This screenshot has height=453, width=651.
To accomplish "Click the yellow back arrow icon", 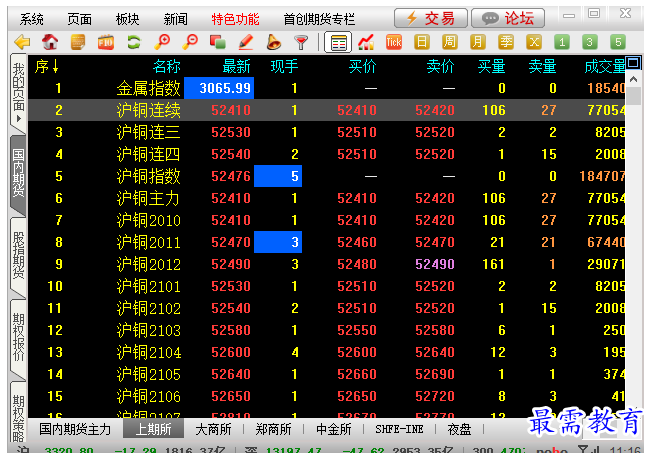I will click(x=22, y=42).
